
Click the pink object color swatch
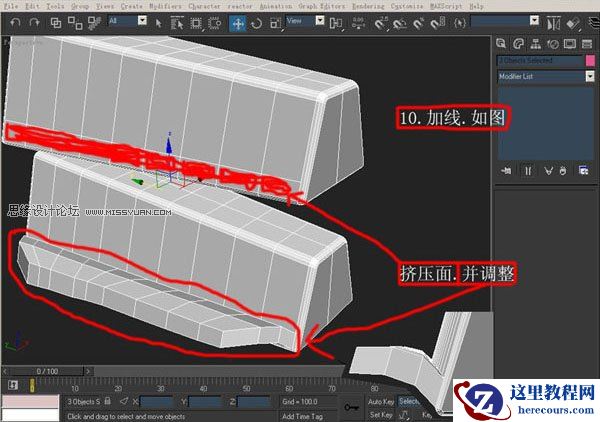(590, 61)
